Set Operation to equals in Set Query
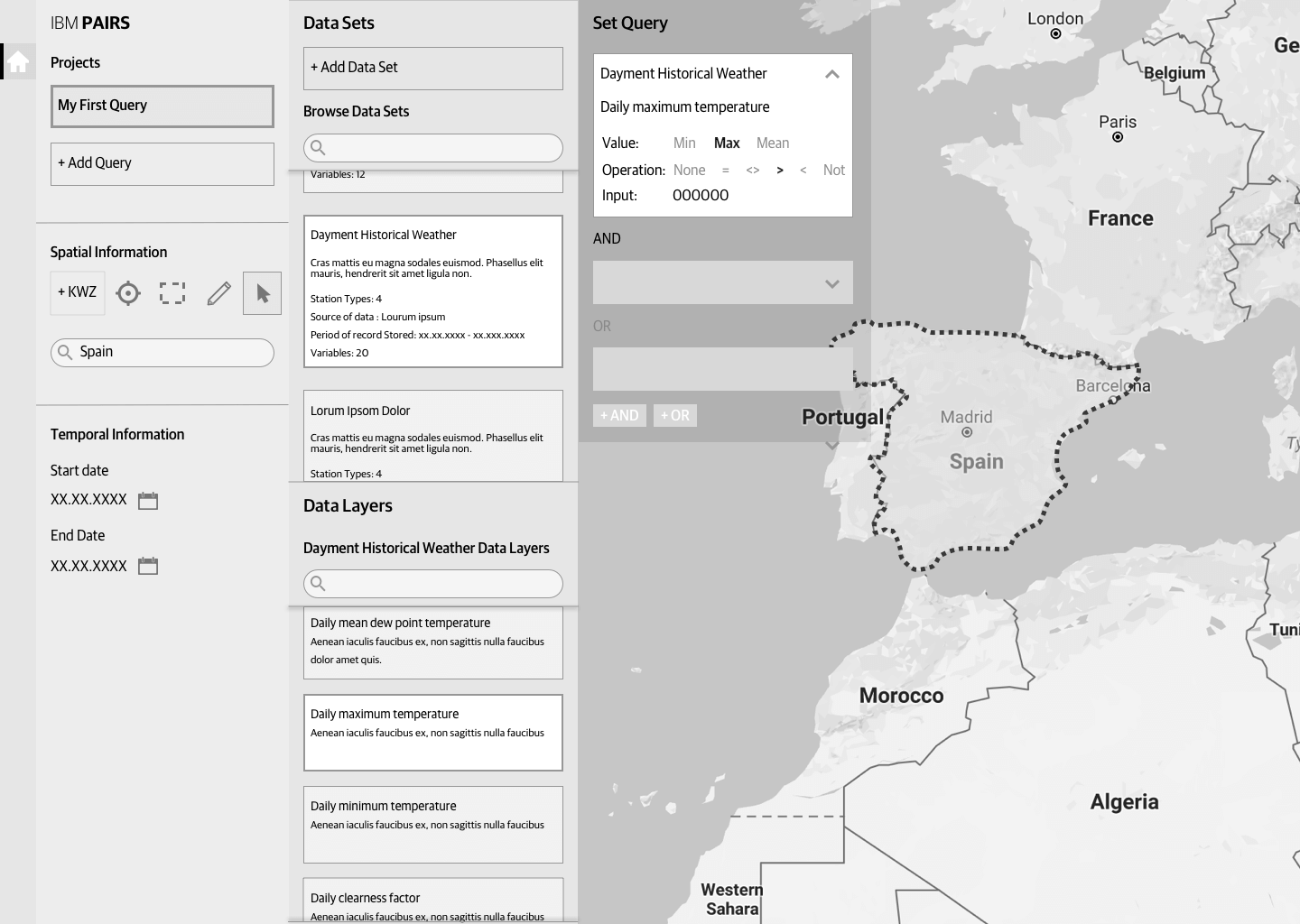Screen dimensions: 1300x924 (x=726, y=170)
